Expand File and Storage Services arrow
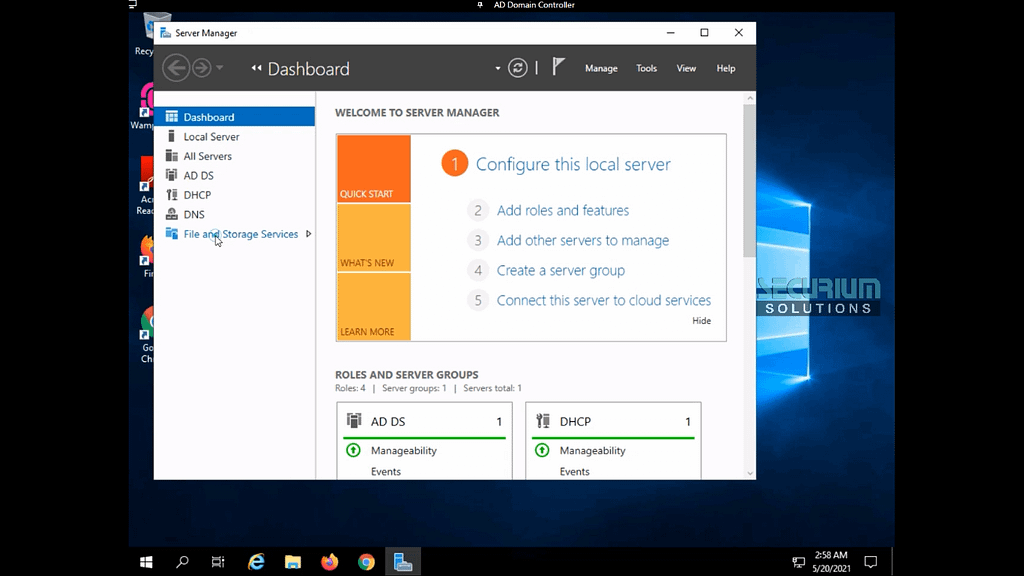This screenshot has height=576, width=1024. tap(308, 234)
